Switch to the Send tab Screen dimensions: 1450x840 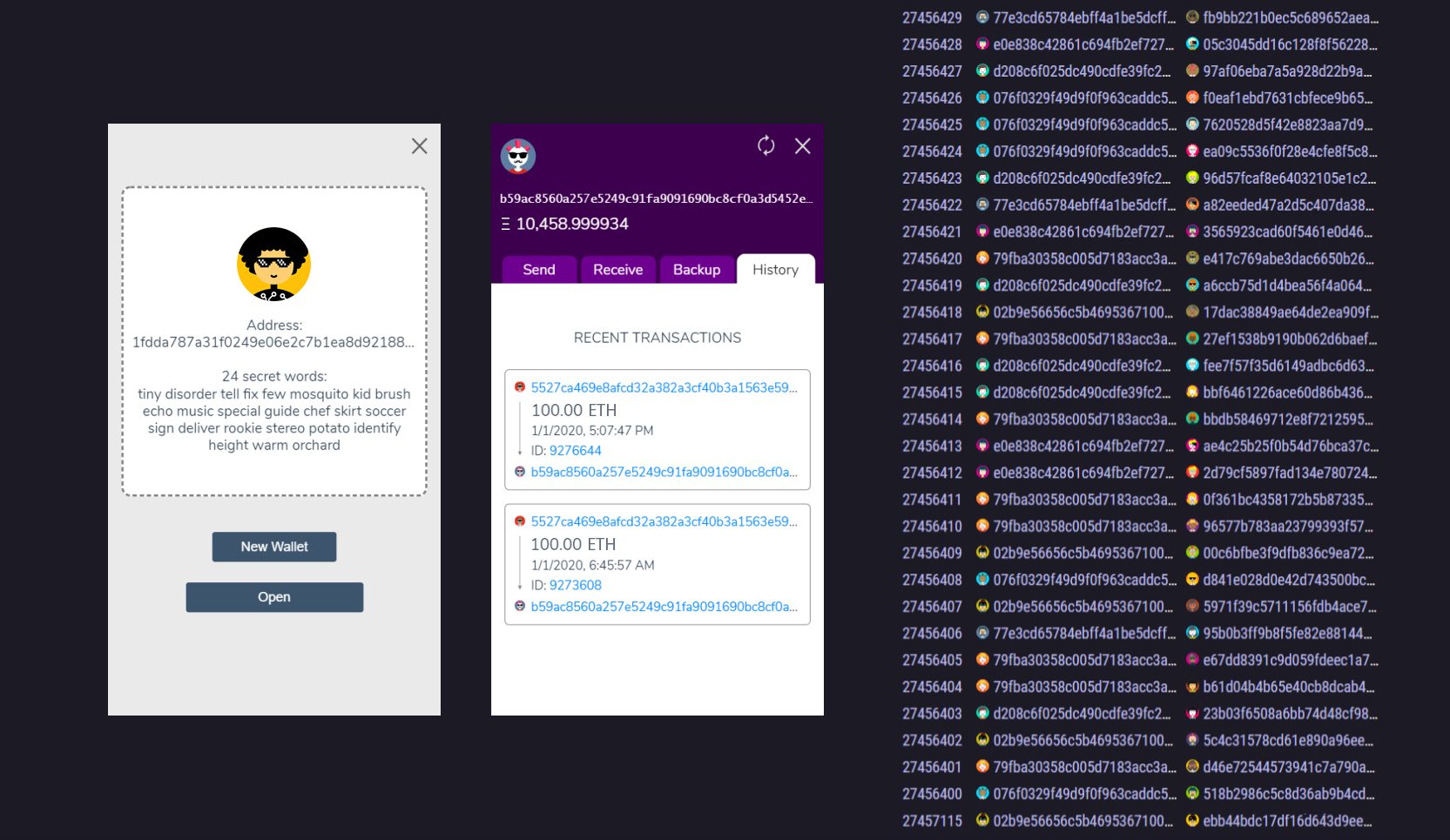539,270
